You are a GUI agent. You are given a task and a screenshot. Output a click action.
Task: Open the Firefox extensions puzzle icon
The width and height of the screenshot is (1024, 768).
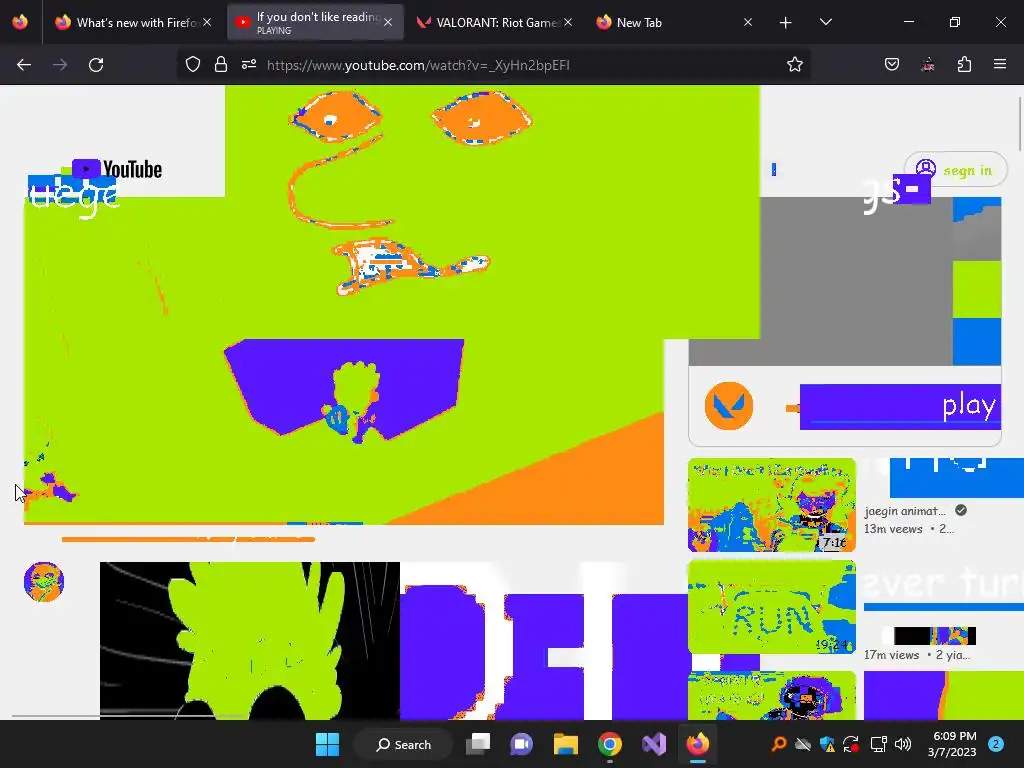pos(964,65)
